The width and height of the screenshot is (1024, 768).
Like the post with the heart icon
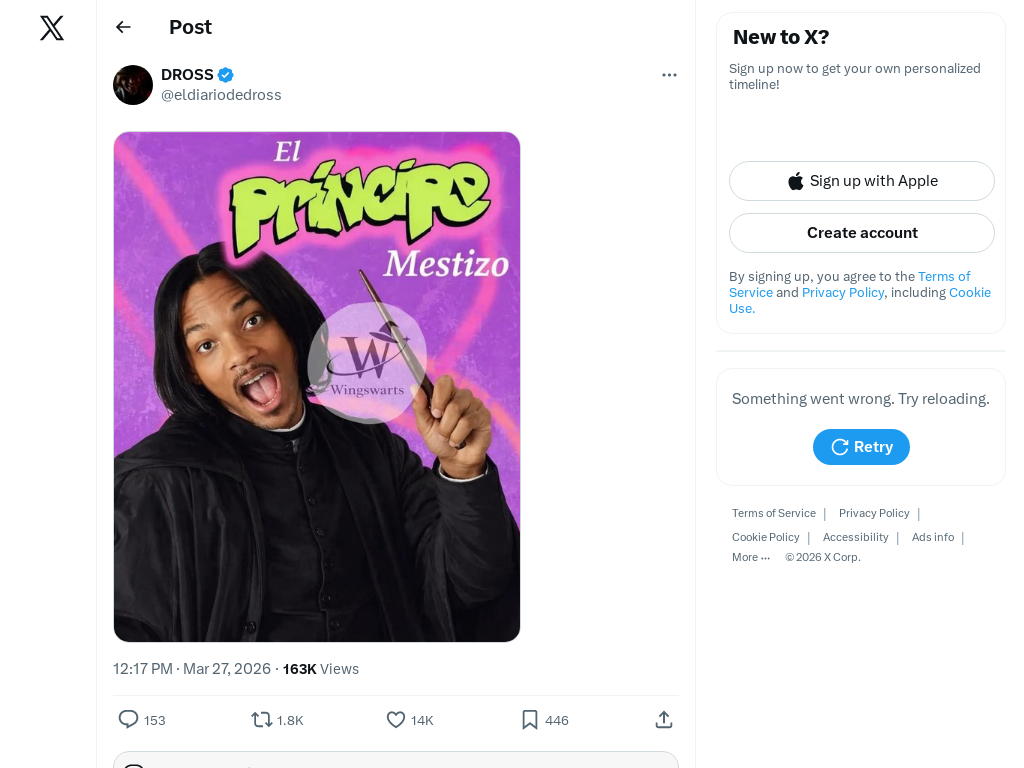pos(396,720)
